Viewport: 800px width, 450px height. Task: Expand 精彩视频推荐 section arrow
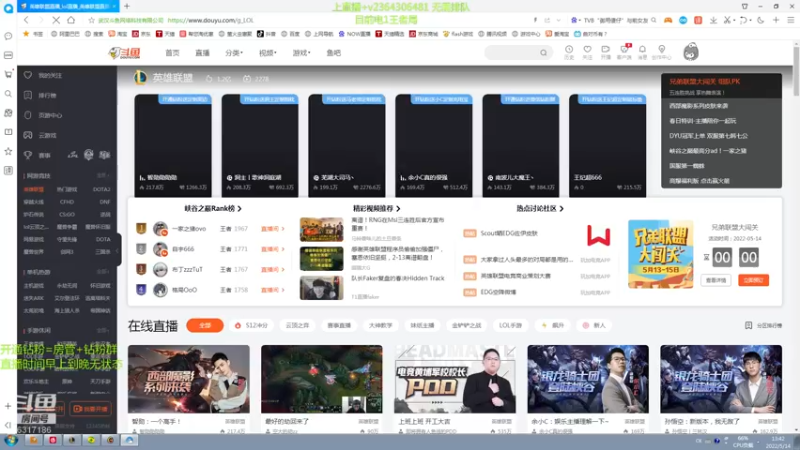pyautogui.click(x=398, y=209)
